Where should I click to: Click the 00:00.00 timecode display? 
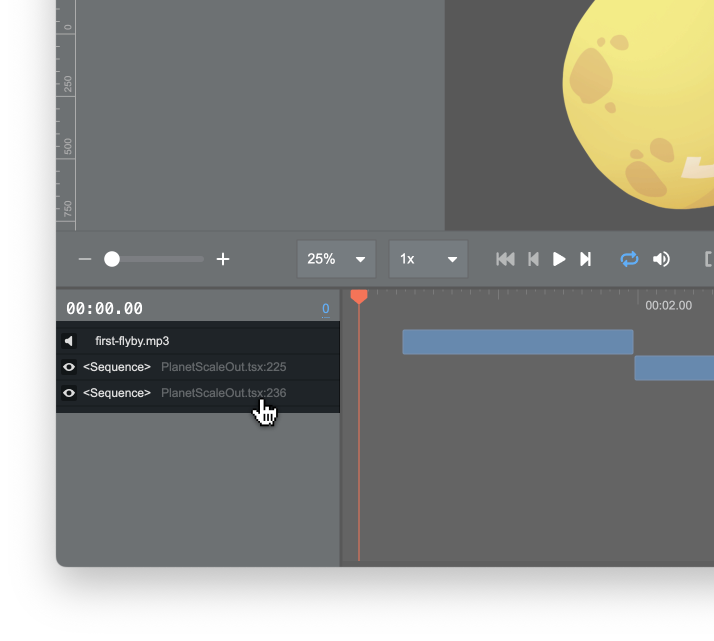click(104, 309)
